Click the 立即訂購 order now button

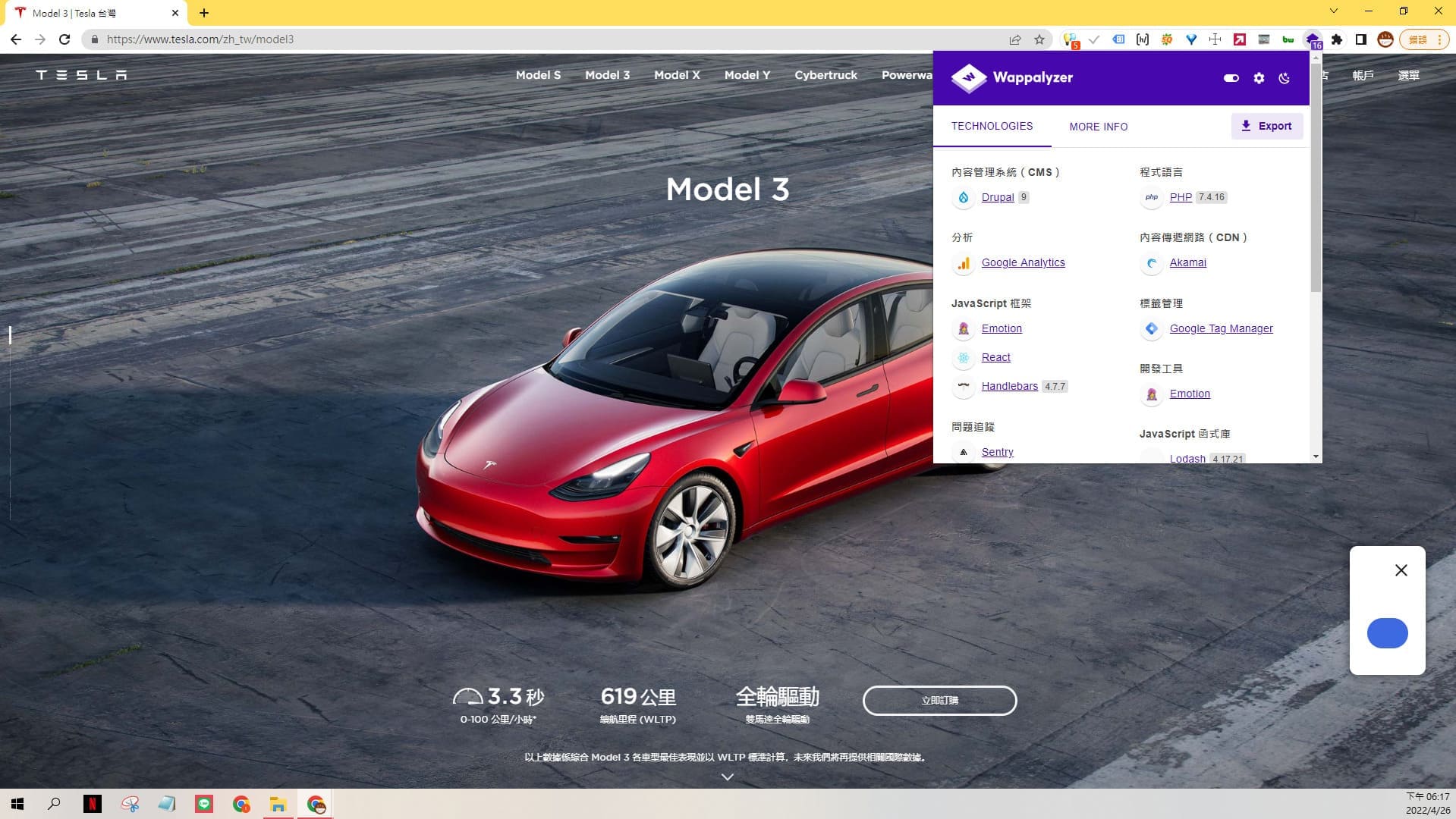pos(939,700)
